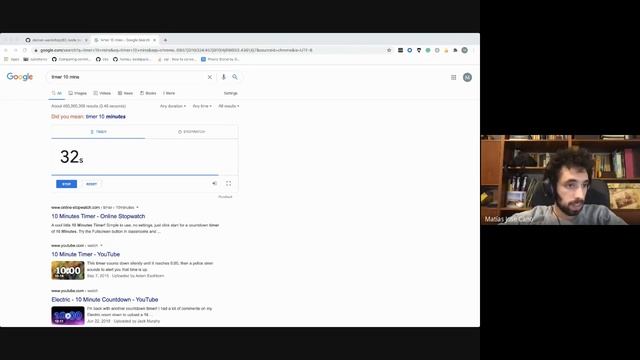The height and width of the screenshot is (360, 640).
Task: Open the Videos search tab
Action: coord(102,93)
